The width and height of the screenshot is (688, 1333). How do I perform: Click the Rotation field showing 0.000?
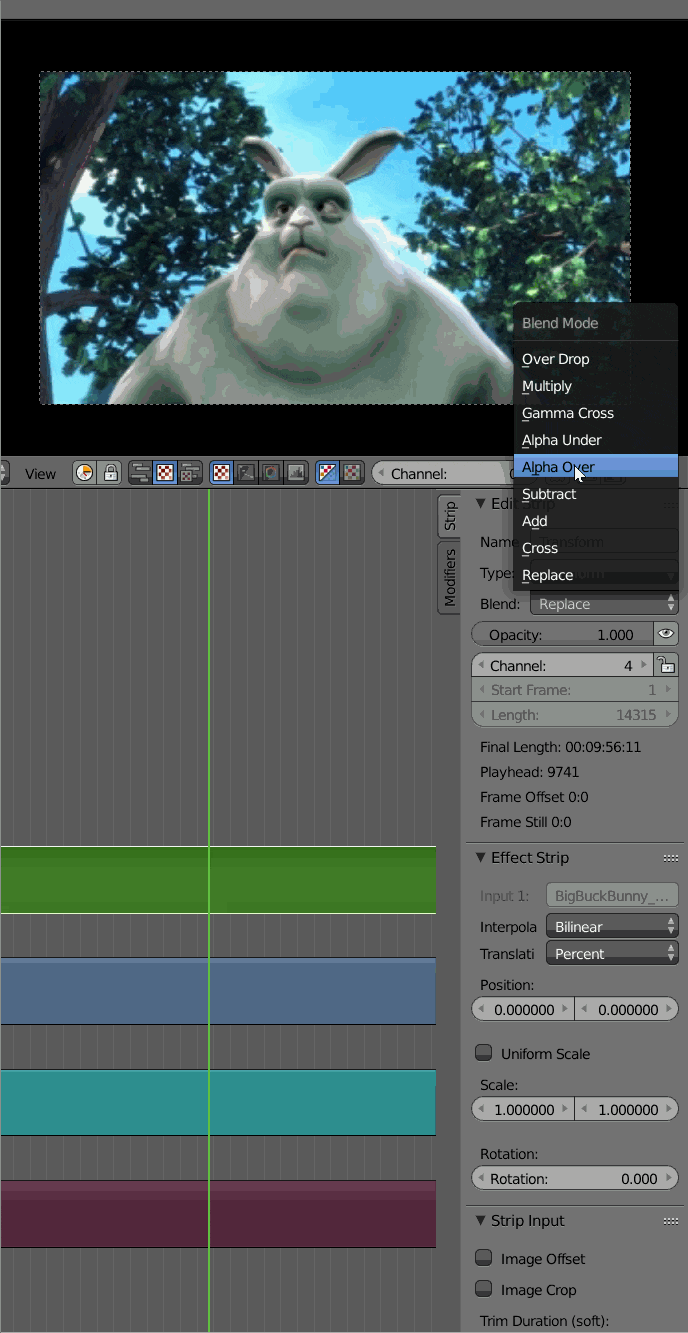pos(575,1179)
